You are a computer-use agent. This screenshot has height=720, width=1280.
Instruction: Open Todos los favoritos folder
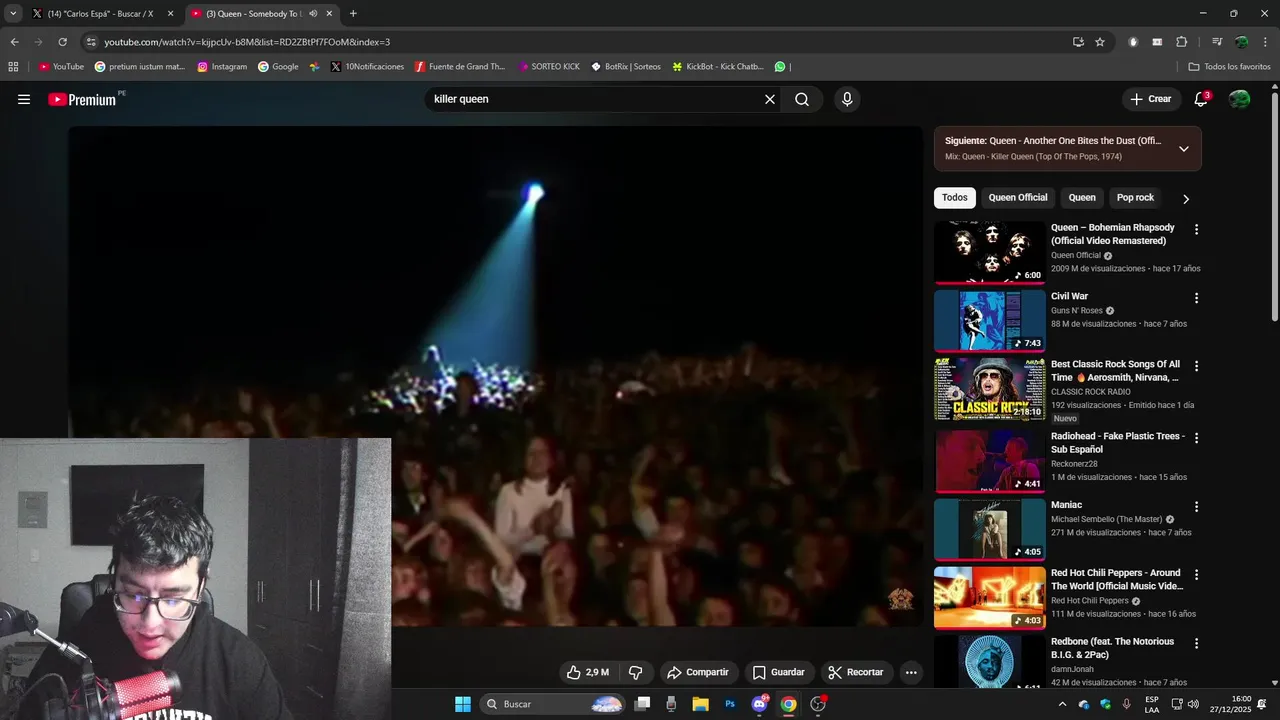tap(1229, 67)
